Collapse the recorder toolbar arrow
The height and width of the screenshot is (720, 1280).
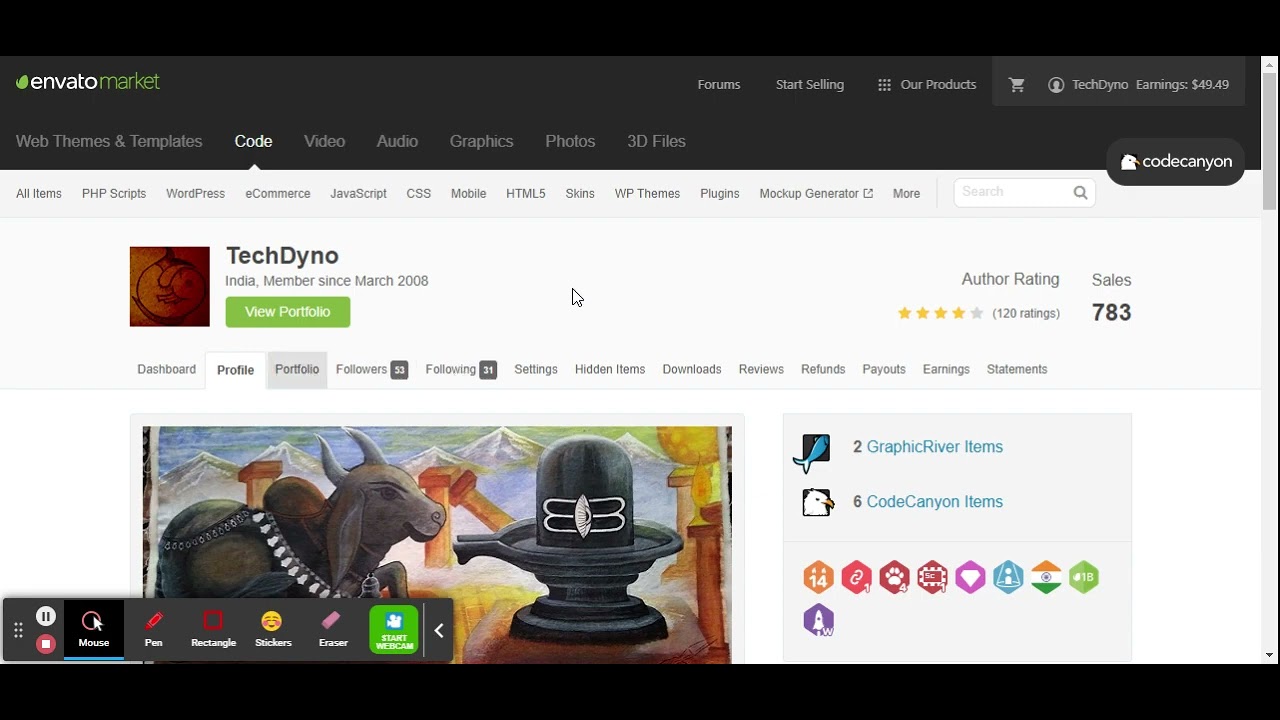tap(438, 630)
